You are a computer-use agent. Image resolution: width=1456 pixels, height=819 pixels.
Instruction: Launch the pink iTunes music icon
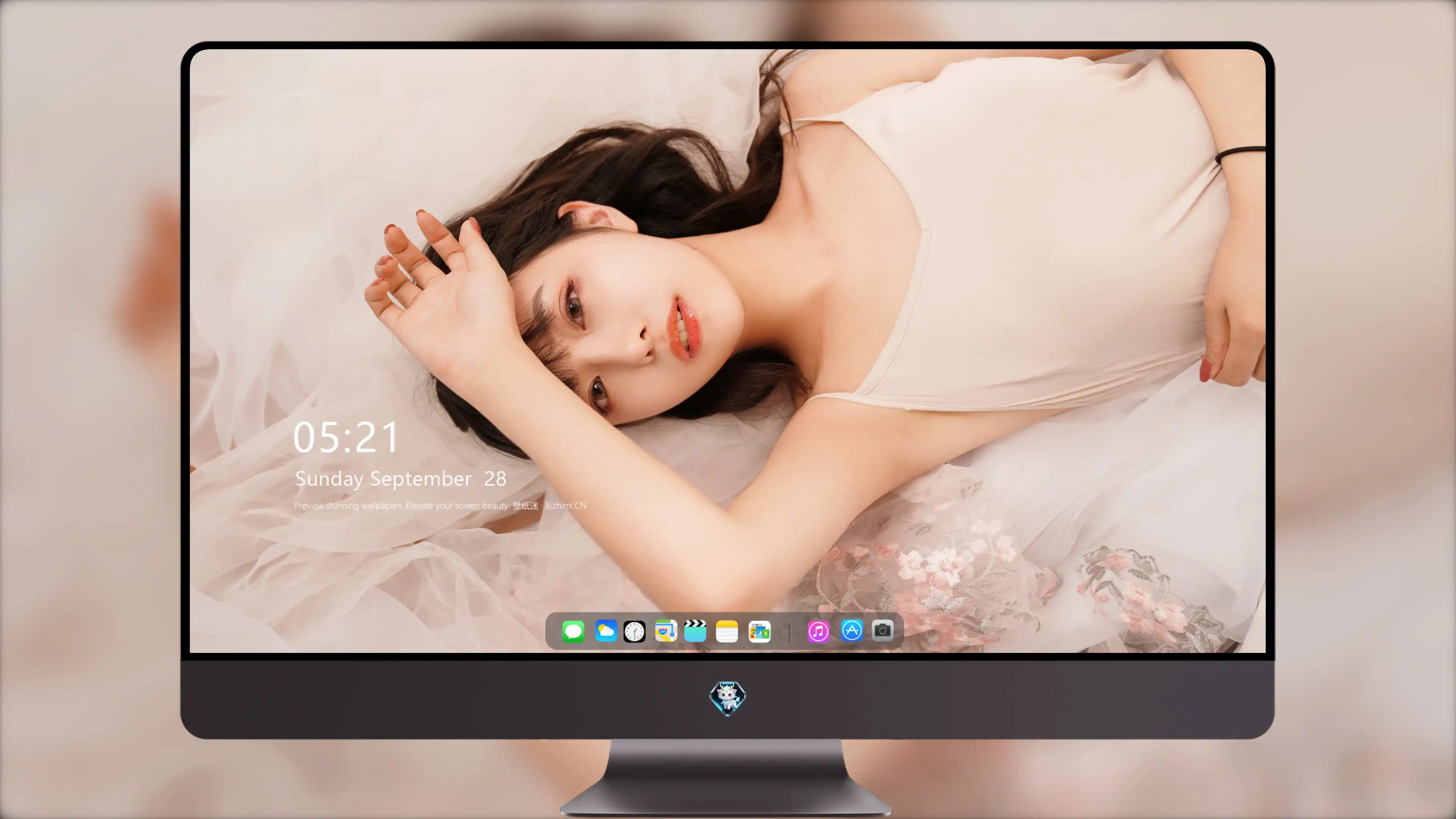(818, 631)
